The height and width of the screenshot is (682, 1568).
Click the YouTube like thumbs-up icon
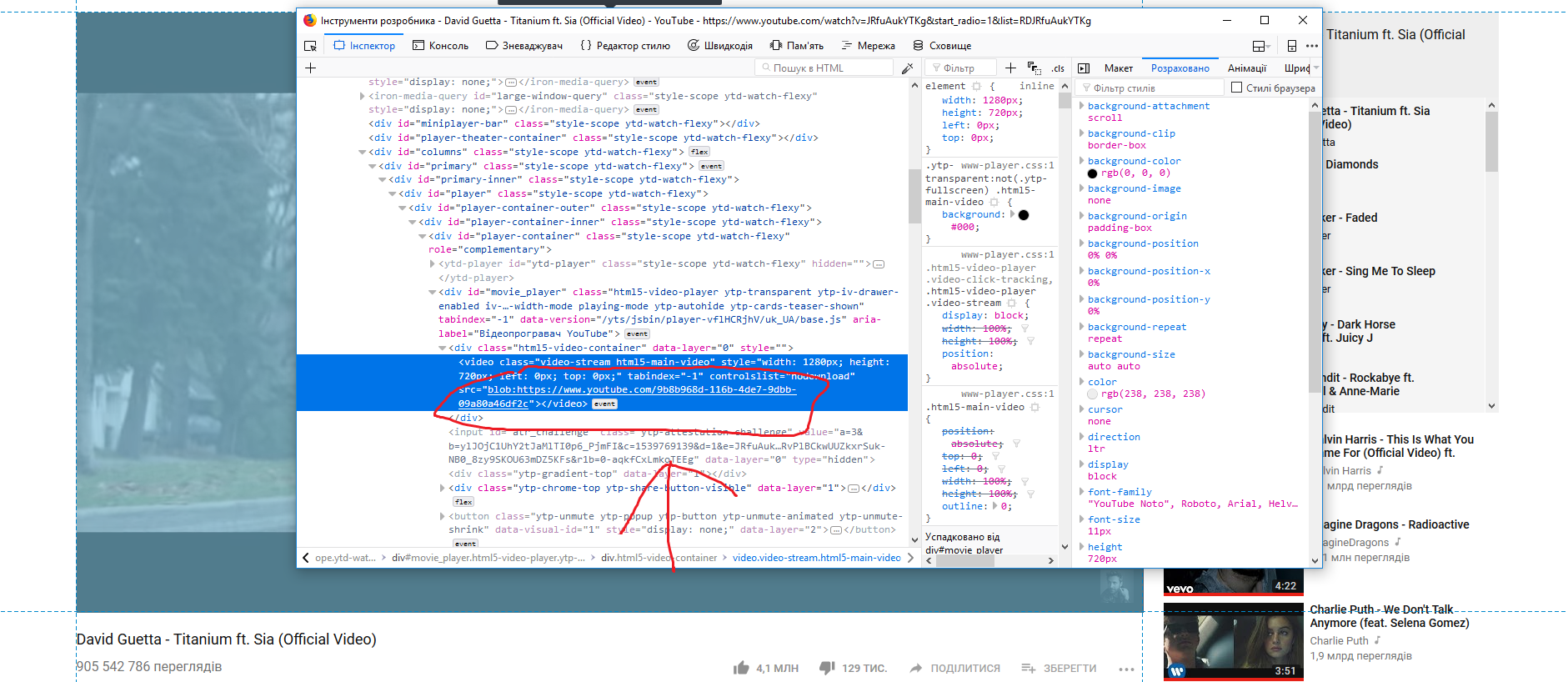pyautogui.click(x=741, y=668)
